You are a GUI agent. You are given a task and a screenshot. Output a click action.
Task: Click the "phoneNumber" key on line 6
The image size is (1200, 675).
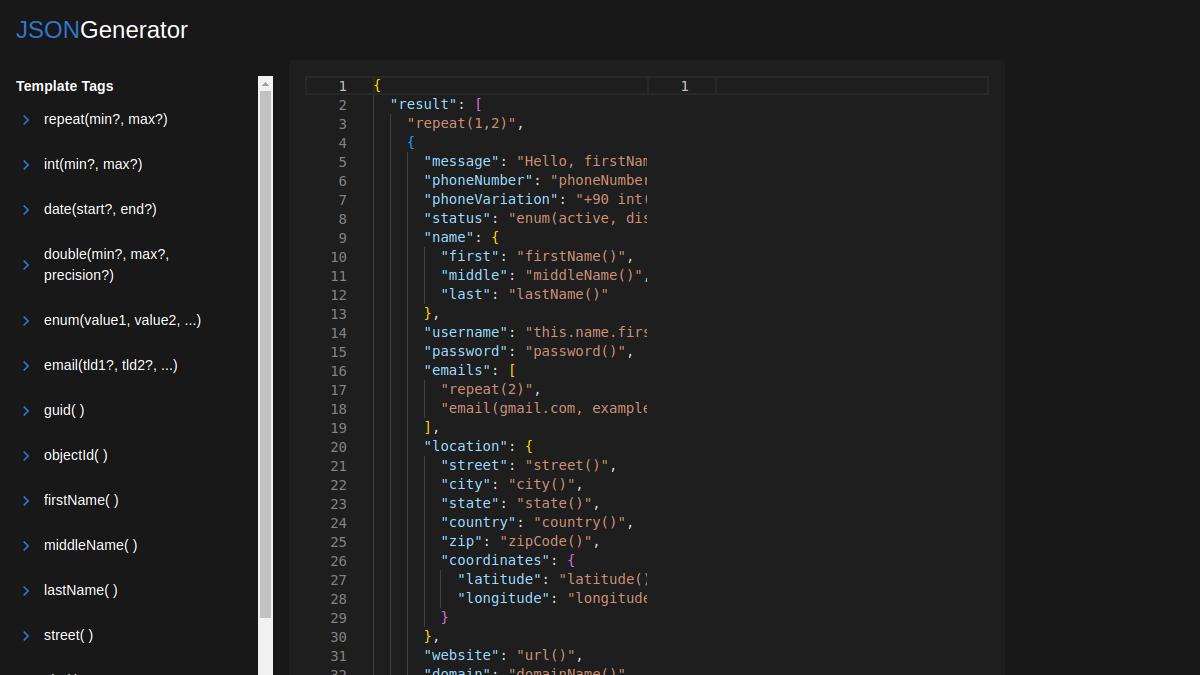479,181
